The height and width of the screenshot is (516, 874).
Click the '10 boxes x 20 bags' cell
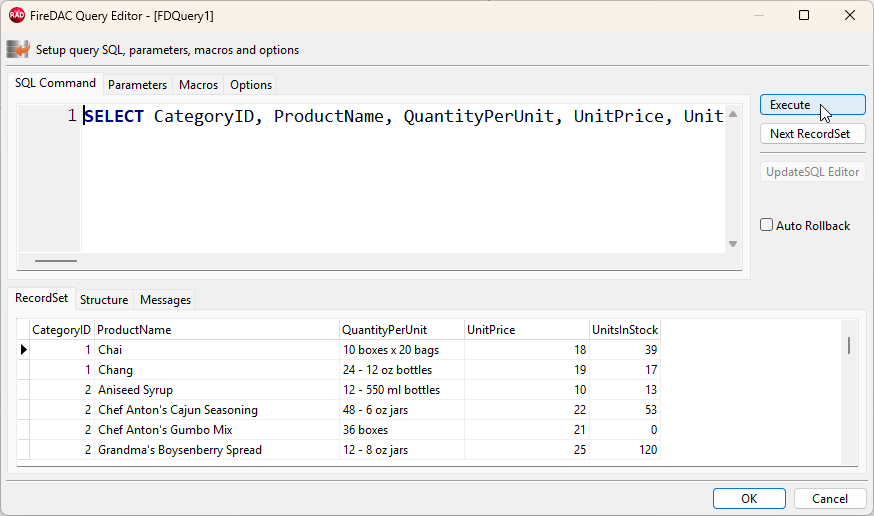(x=402, y=350)
